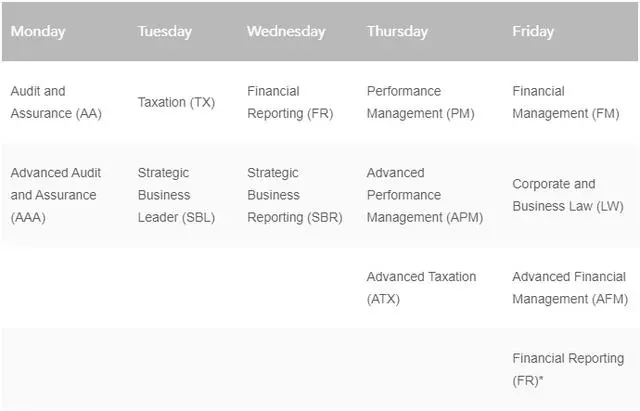Click the Monday column header
The height and width of the screenshot is (411, 640).
38,31
